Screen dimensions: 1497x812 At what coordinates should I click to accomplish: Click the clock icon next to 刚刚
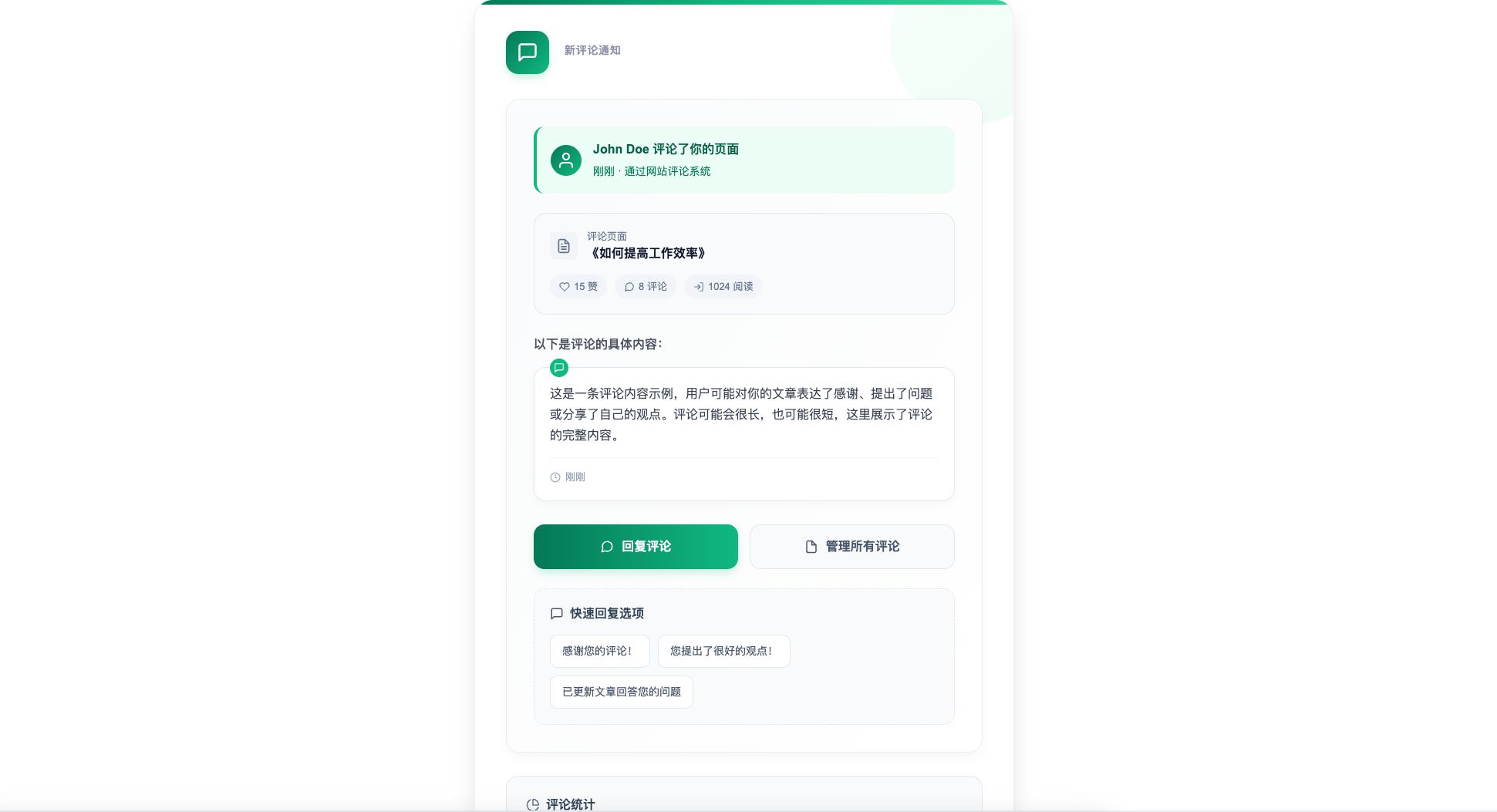(555, 477)
